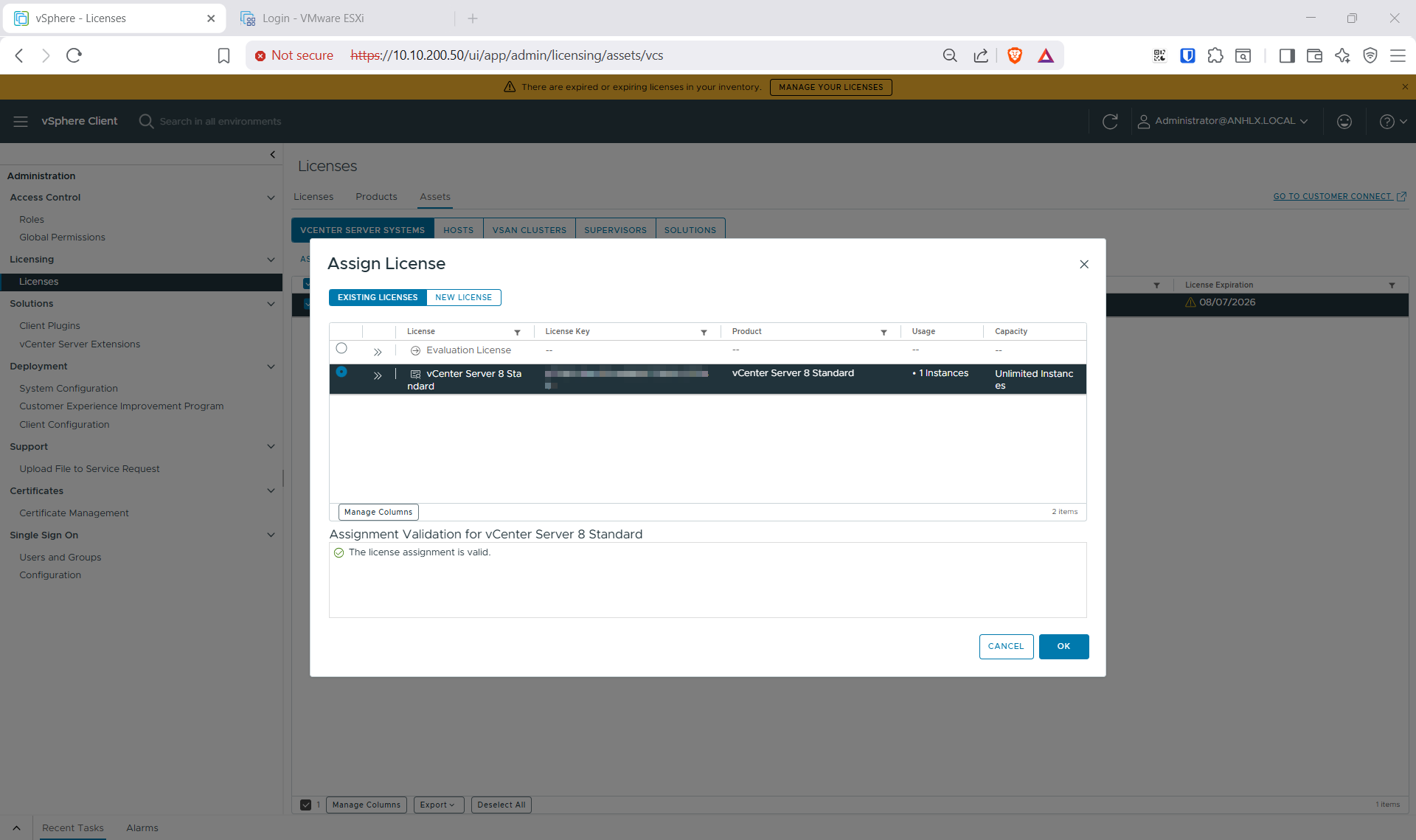This screenshot has height=840, width=1416.
Task: Open the Supervisors asset tab
Action: point(615,230)
